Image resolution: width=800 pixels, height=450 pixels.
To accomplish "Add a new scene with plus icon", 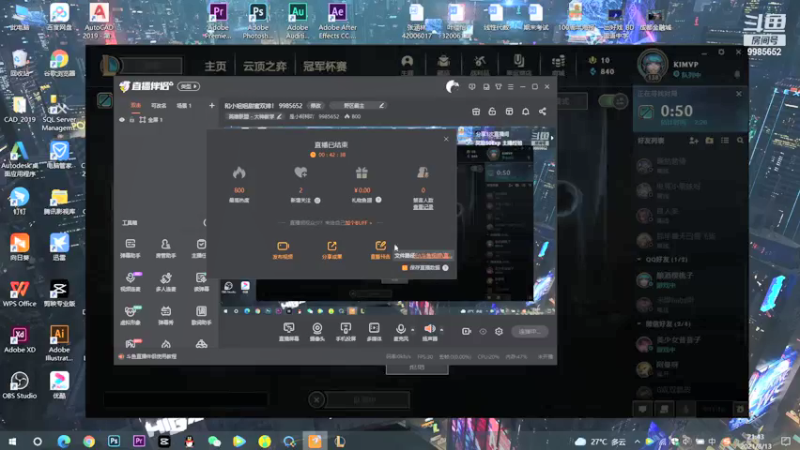I will click(x=212, y=106).
